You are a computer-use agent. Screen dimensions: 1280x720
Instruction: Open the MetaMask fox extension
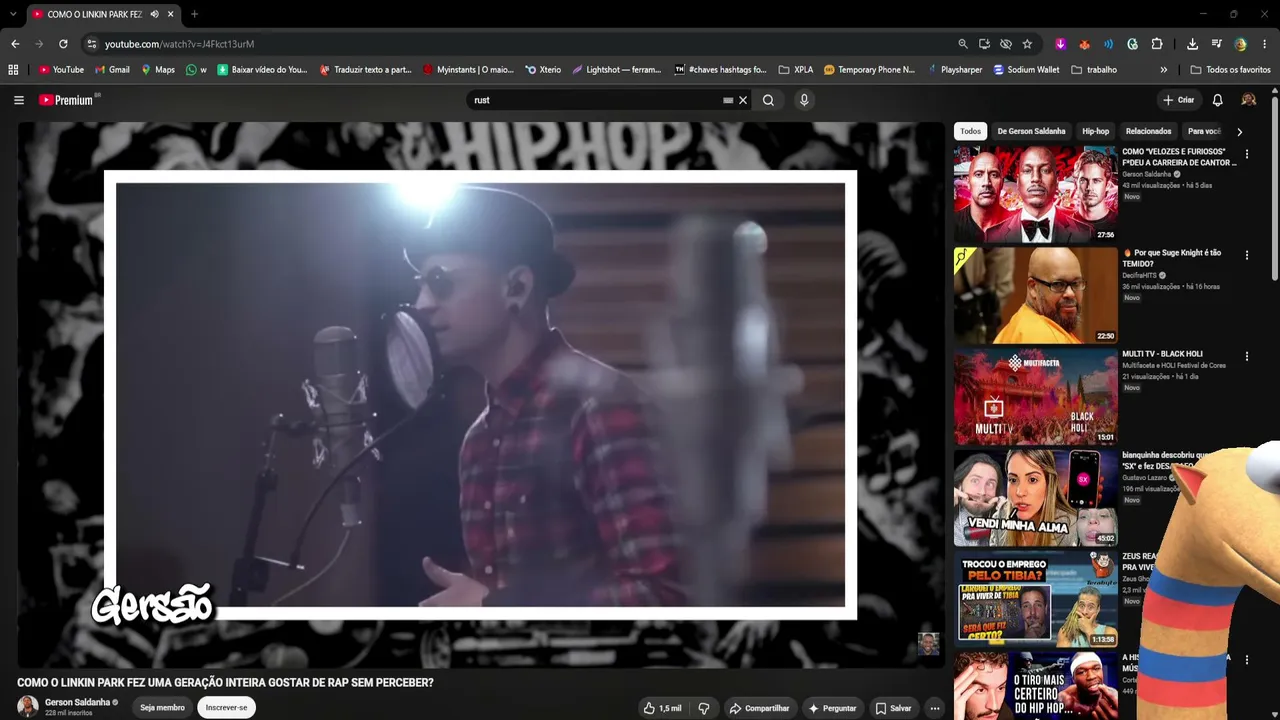coord(1085,44)
